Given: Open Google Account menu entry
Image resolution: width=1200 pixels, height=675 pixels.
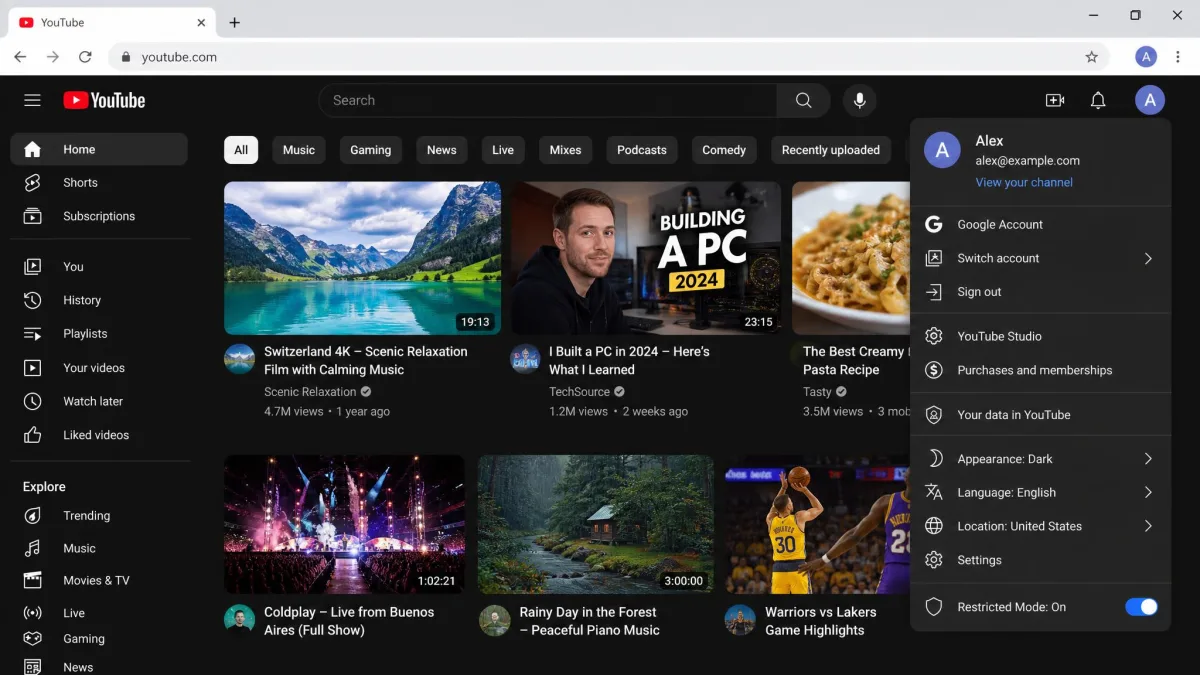Looking at the screenshot, I should pos(1040,225).
